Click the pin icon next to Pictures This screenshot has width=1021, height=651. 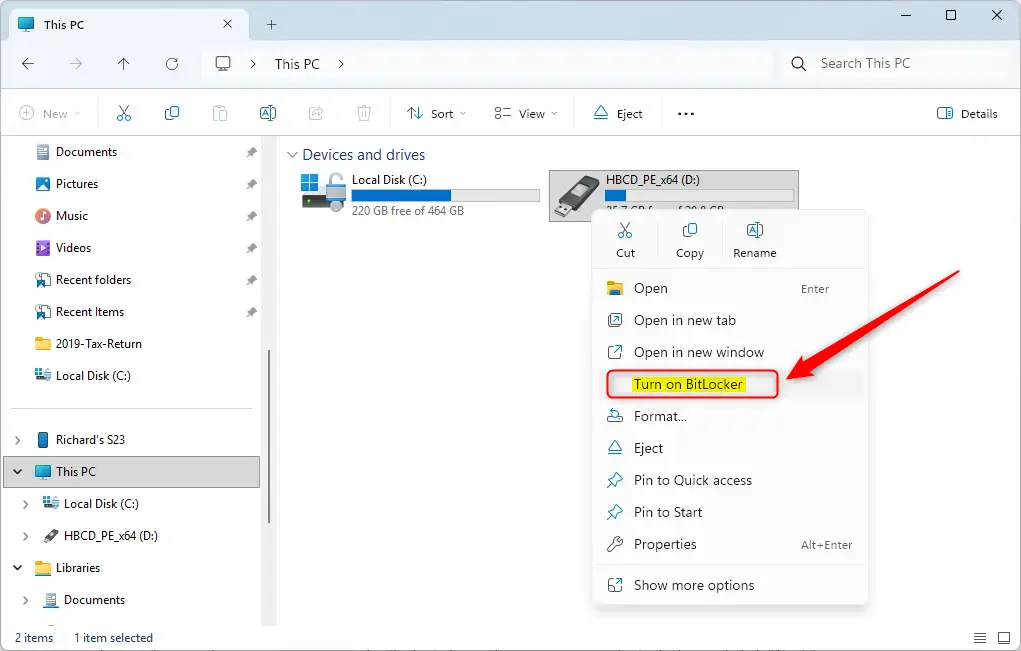251,184
